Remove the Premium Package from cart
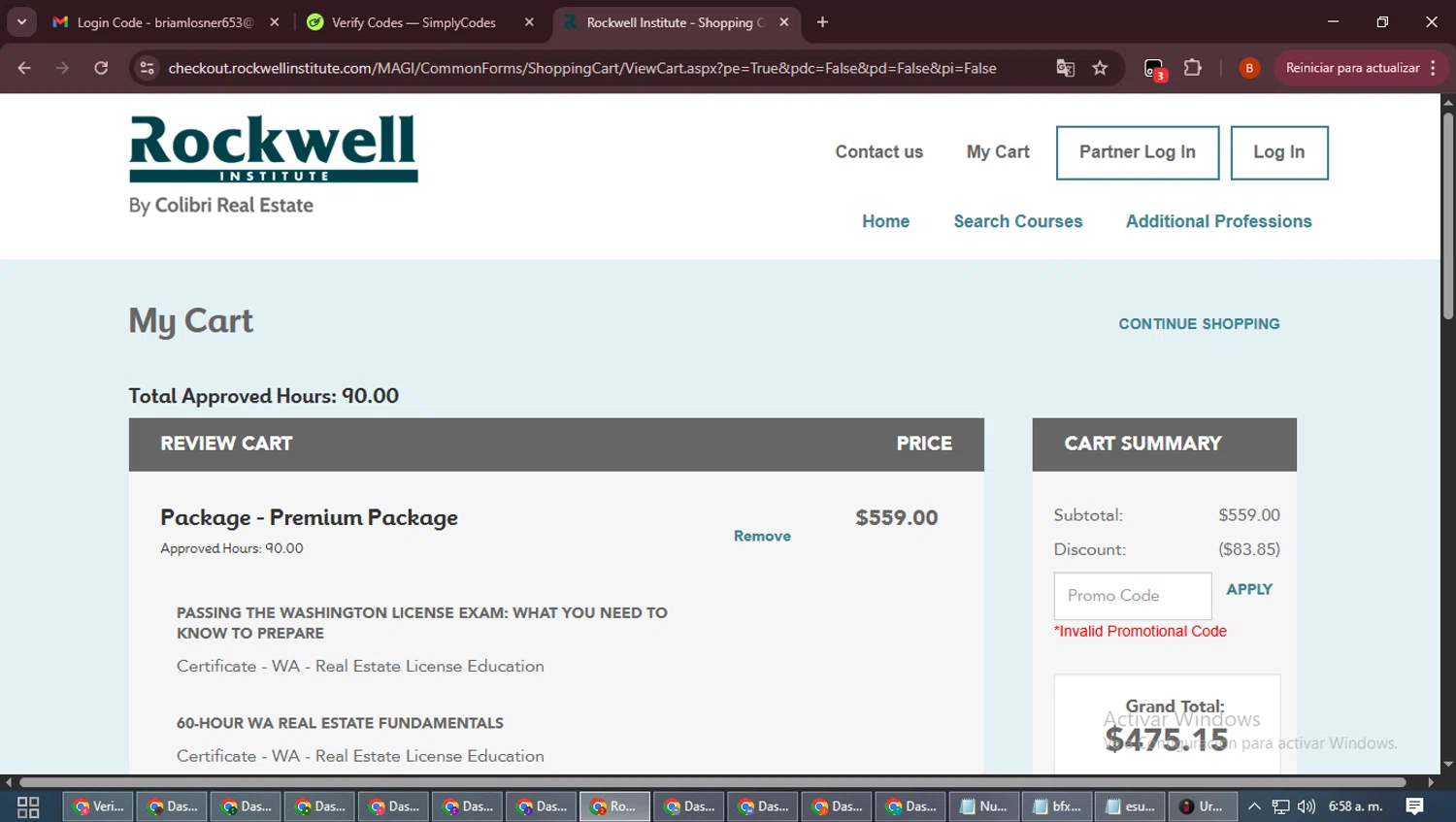The image size is (1456, 822). [762, 536]
